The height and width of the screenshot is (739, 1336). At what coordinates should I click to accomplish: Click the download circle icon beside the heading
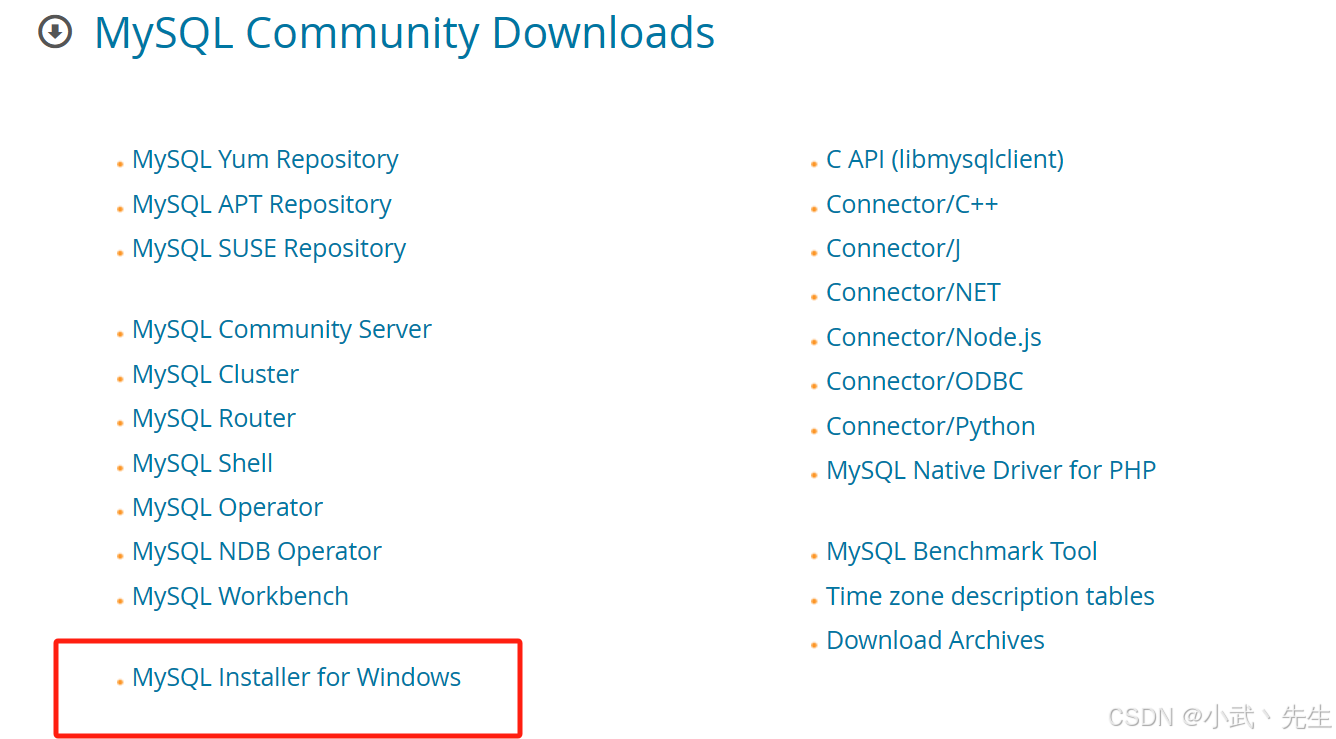(x=55, y=33)
